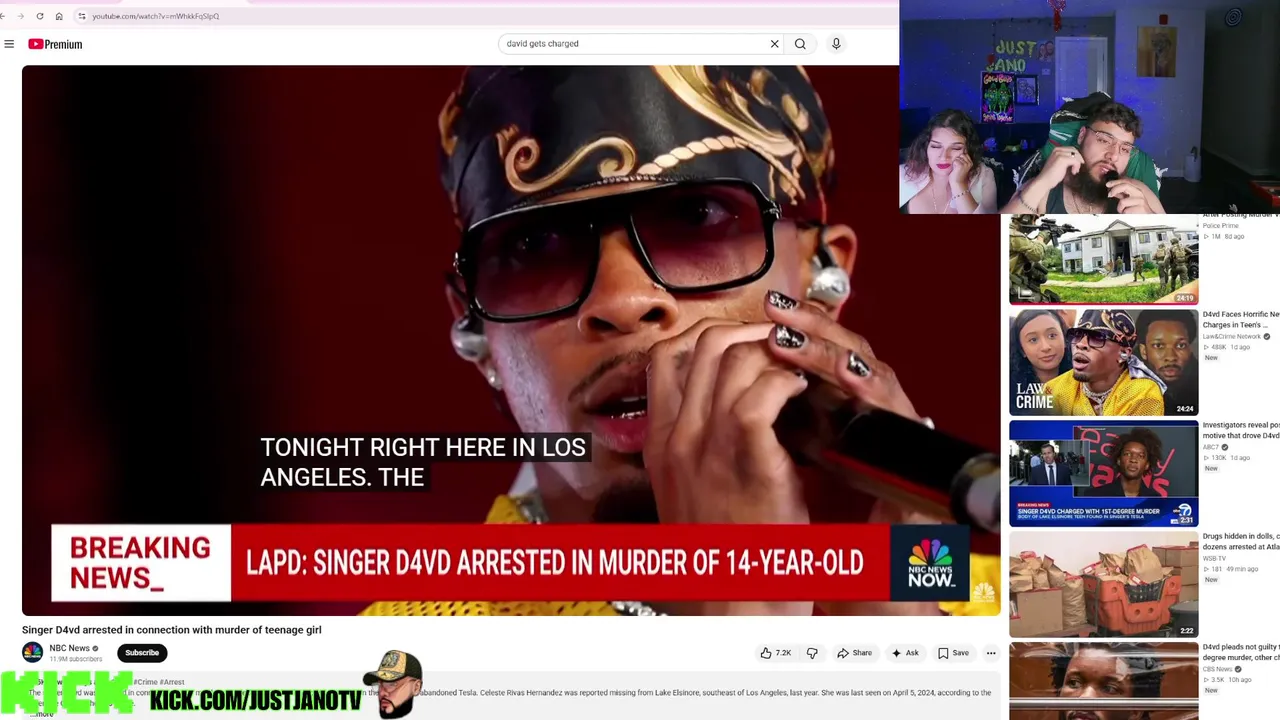
Task: Open CBS News D4vd pleads thumbnail
Action: click(x=1103, y=681)
